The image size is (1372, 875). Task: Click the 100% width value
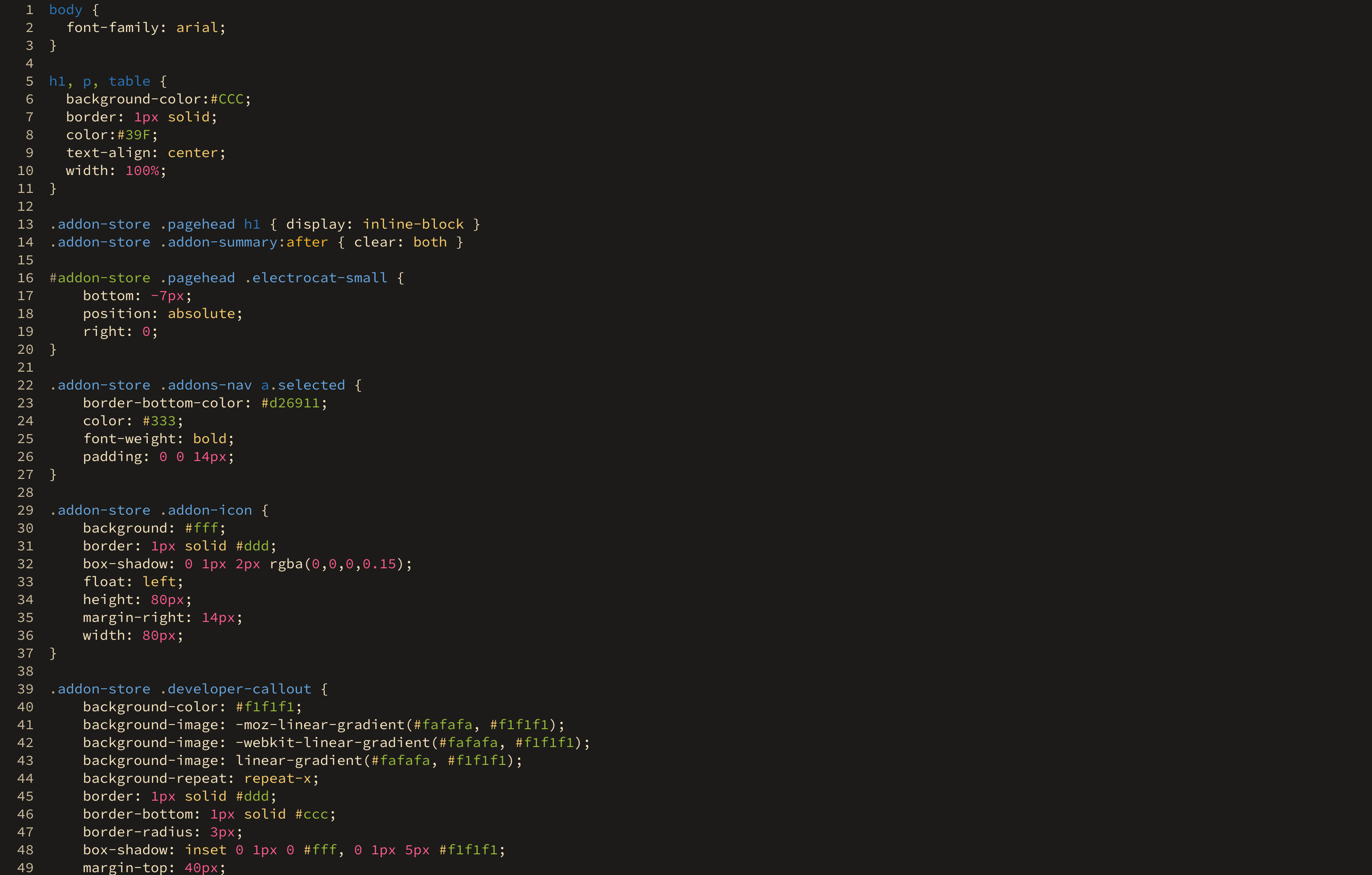click(x=142, y=171)
